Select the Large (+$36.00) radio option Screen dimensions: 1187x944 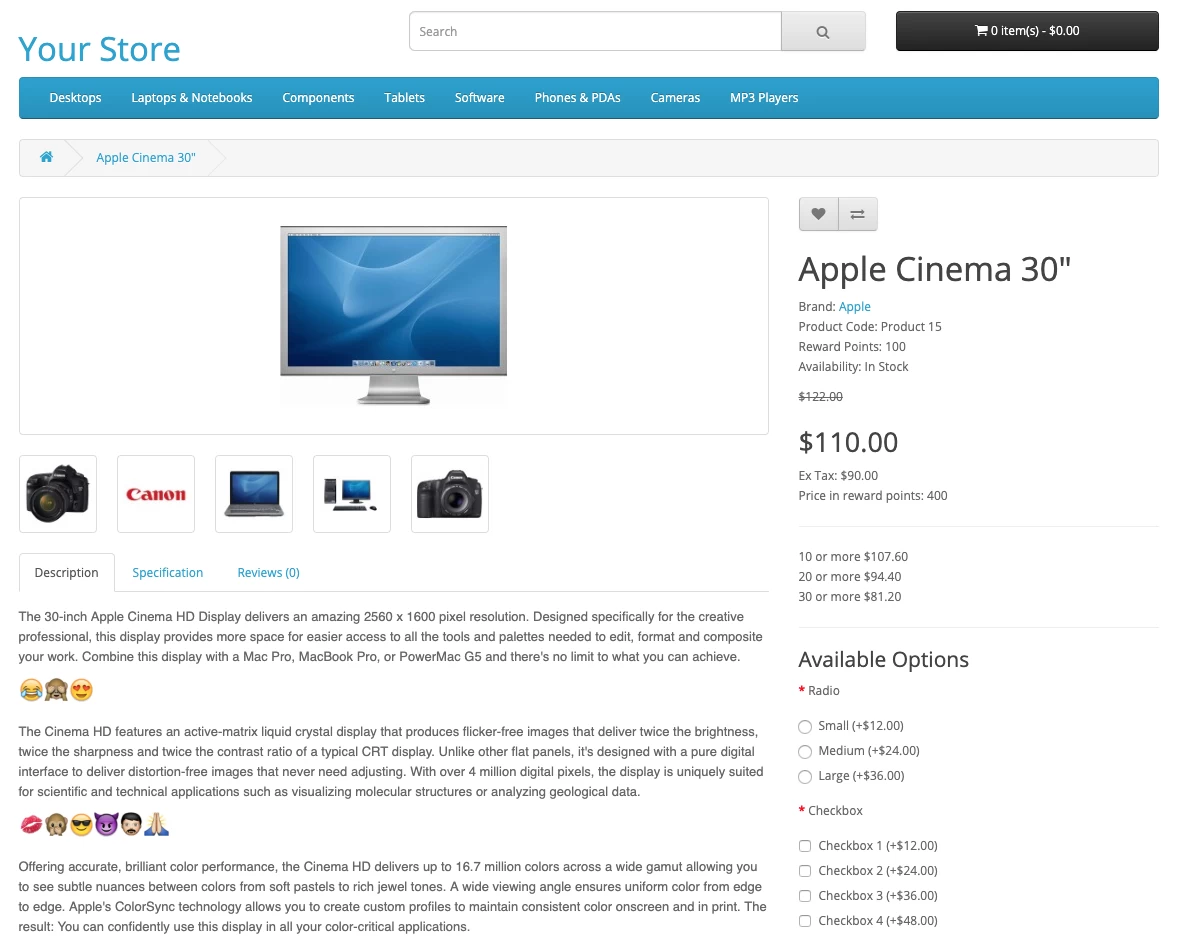point(805,777)
